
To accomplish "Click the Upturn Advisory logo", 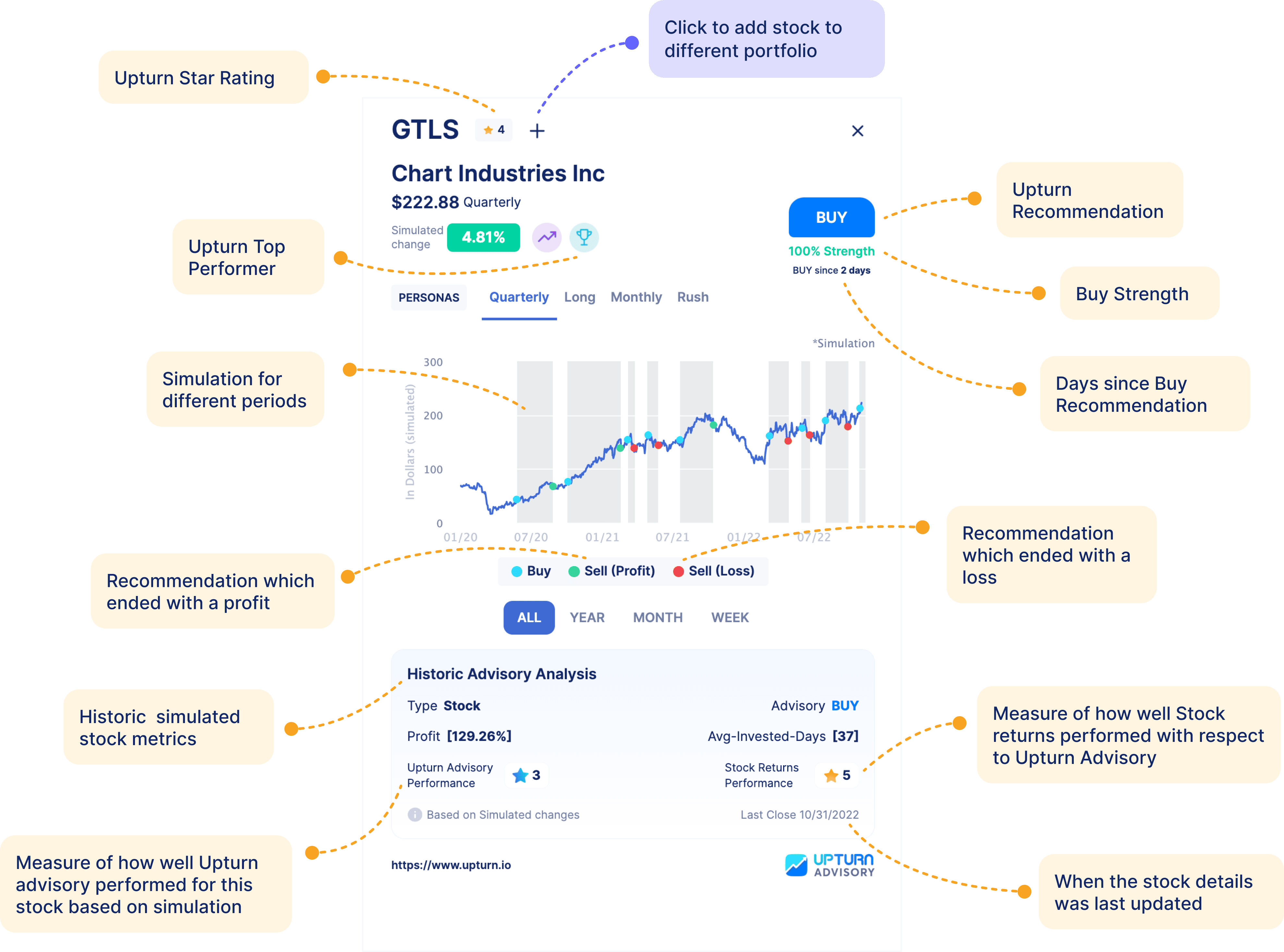I will (x=830, y=865).
